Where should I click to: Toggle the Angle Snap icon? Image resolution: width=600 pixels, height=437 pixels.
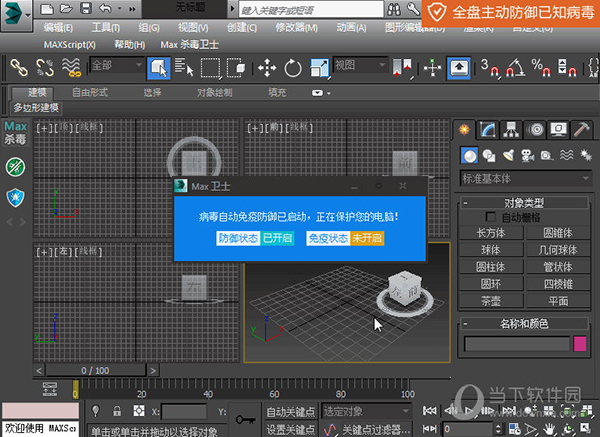pos(515,68)
